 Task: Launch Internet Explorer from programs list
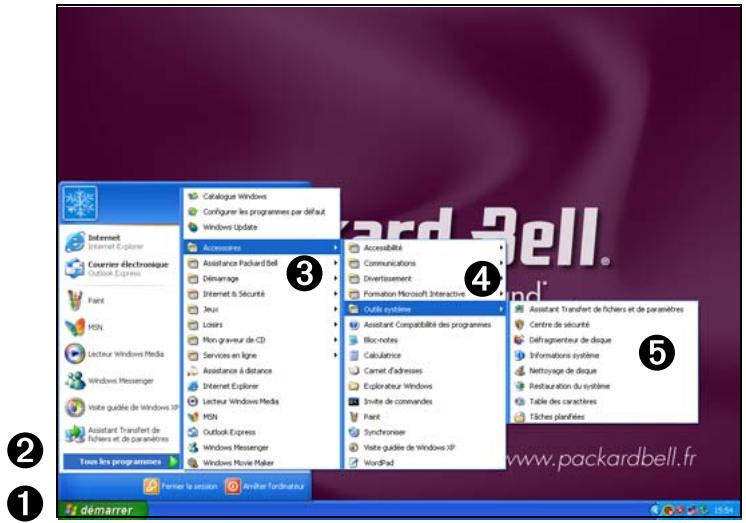[262, 386]
